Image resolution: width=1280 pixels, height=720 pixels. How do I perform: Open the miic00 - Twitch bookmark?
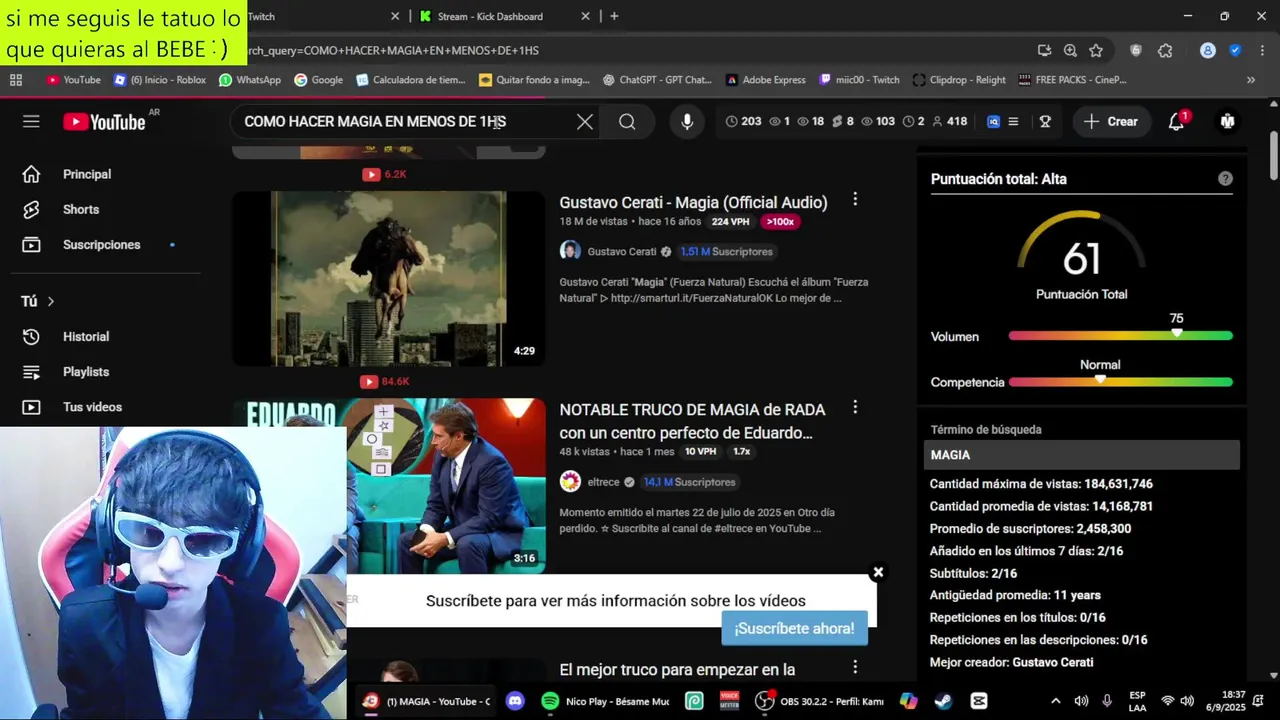(x=859, y=80)
